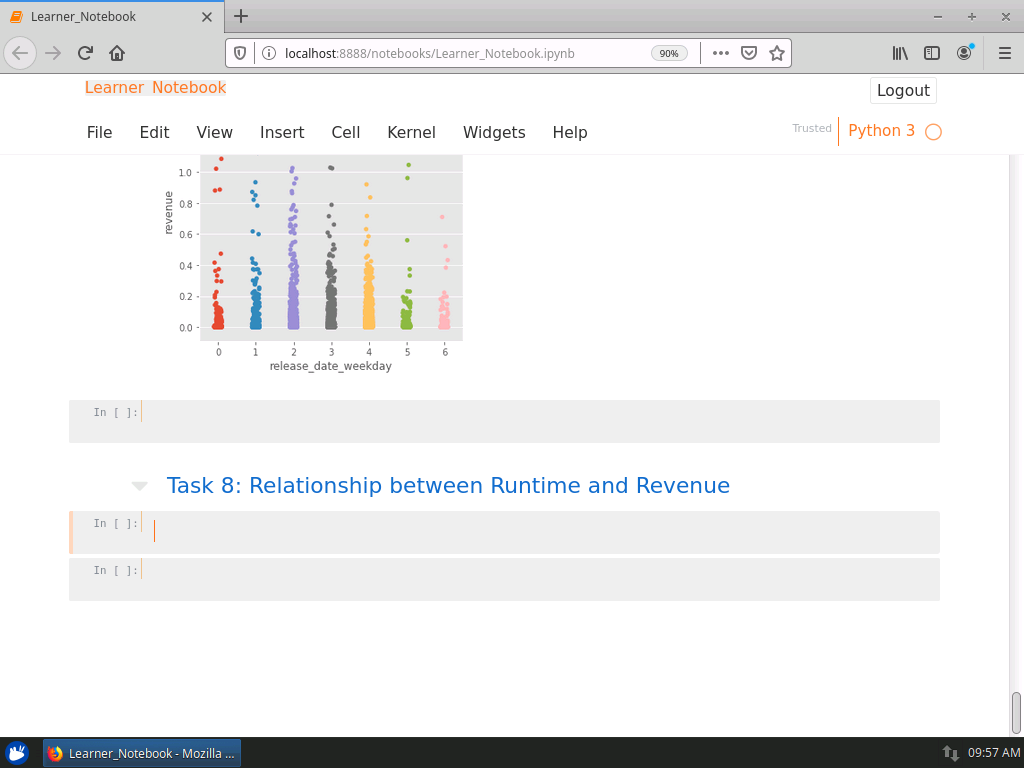Open the Help menu
Screen dimensions: 1024x768
[x=570, y=133]
